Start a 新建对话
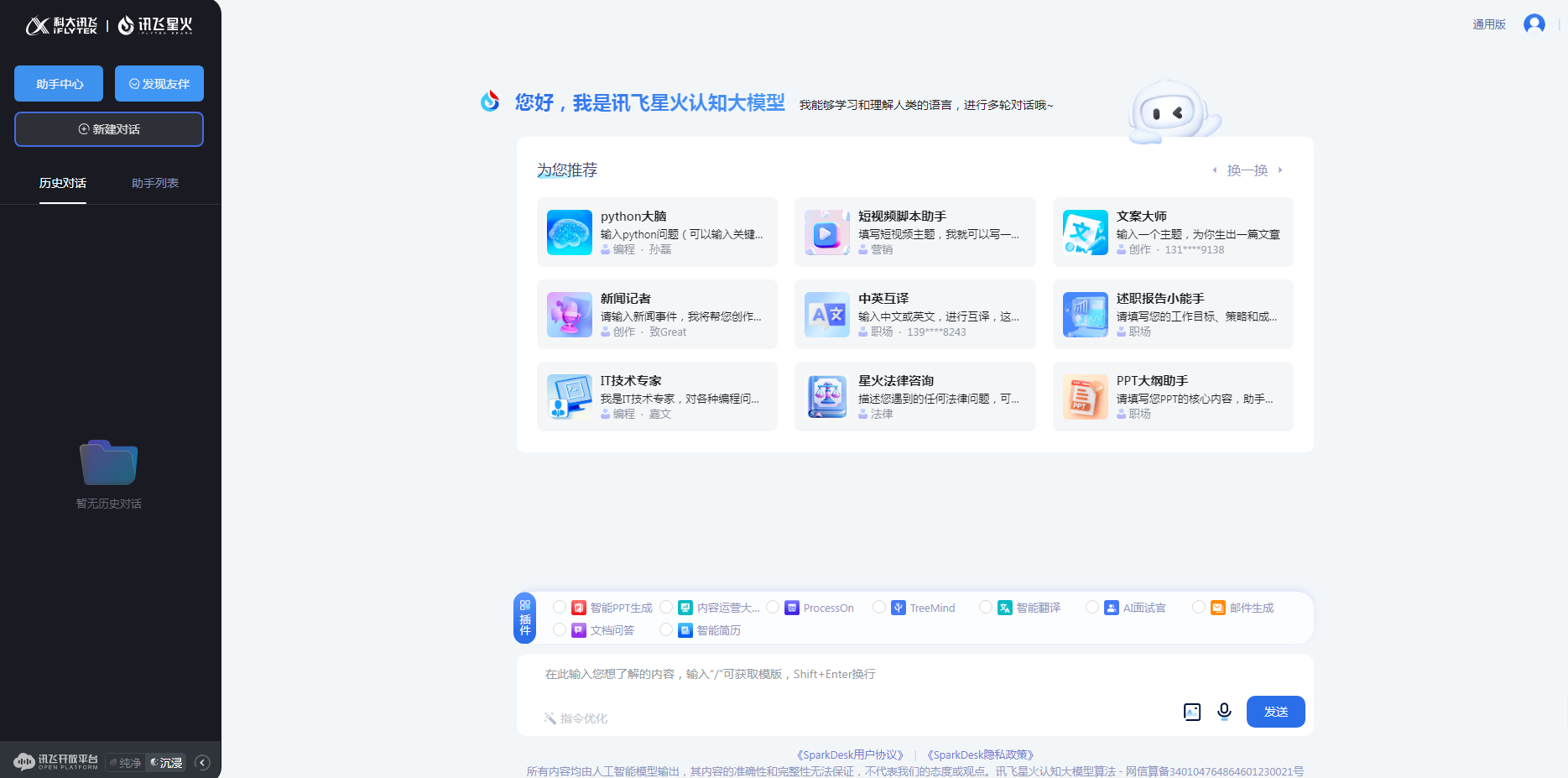This screenshot has width=1568, height=778. pos(109,129)
